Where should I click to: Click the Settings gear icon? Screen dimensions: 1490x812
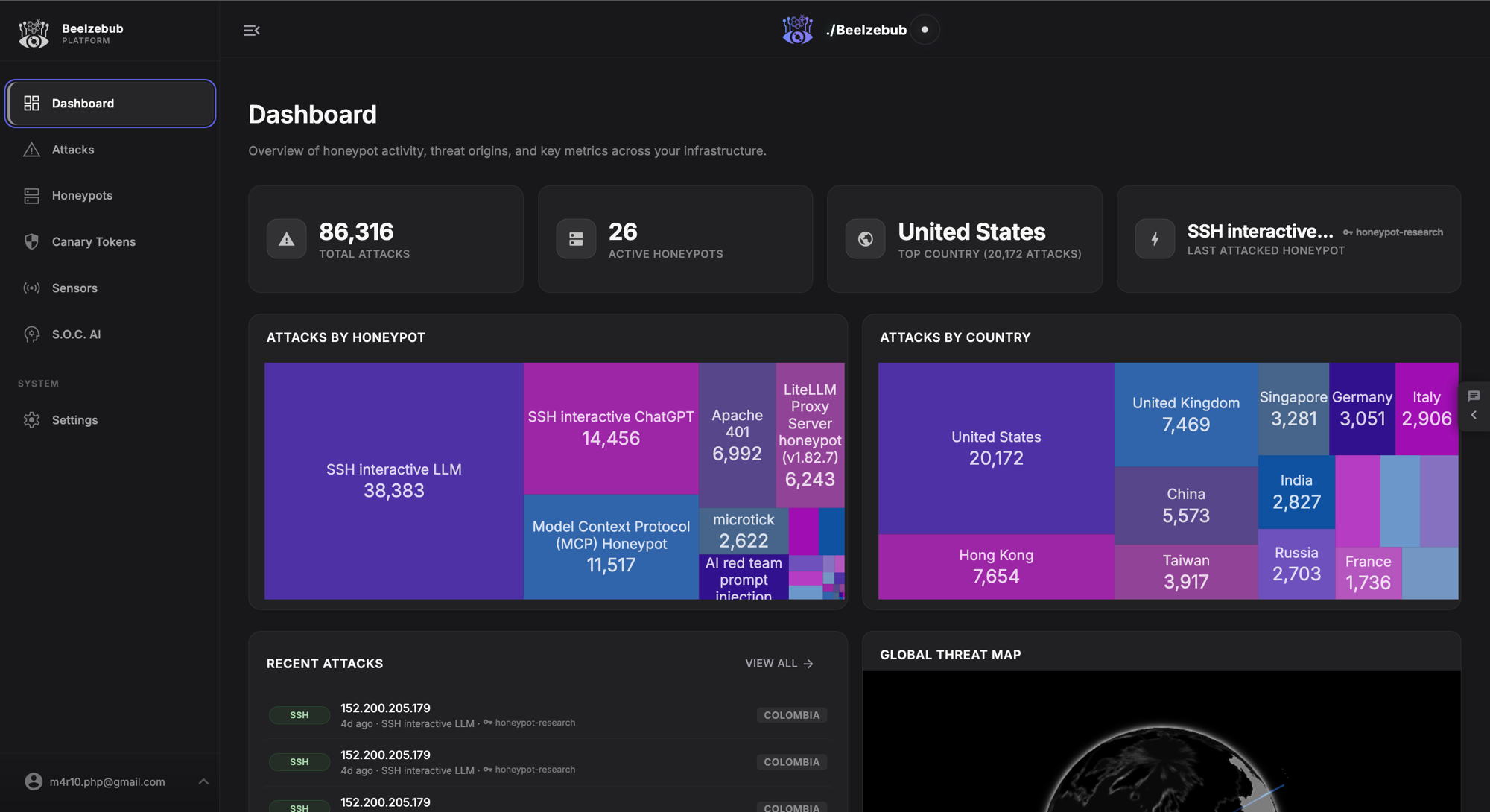[31, 420]
